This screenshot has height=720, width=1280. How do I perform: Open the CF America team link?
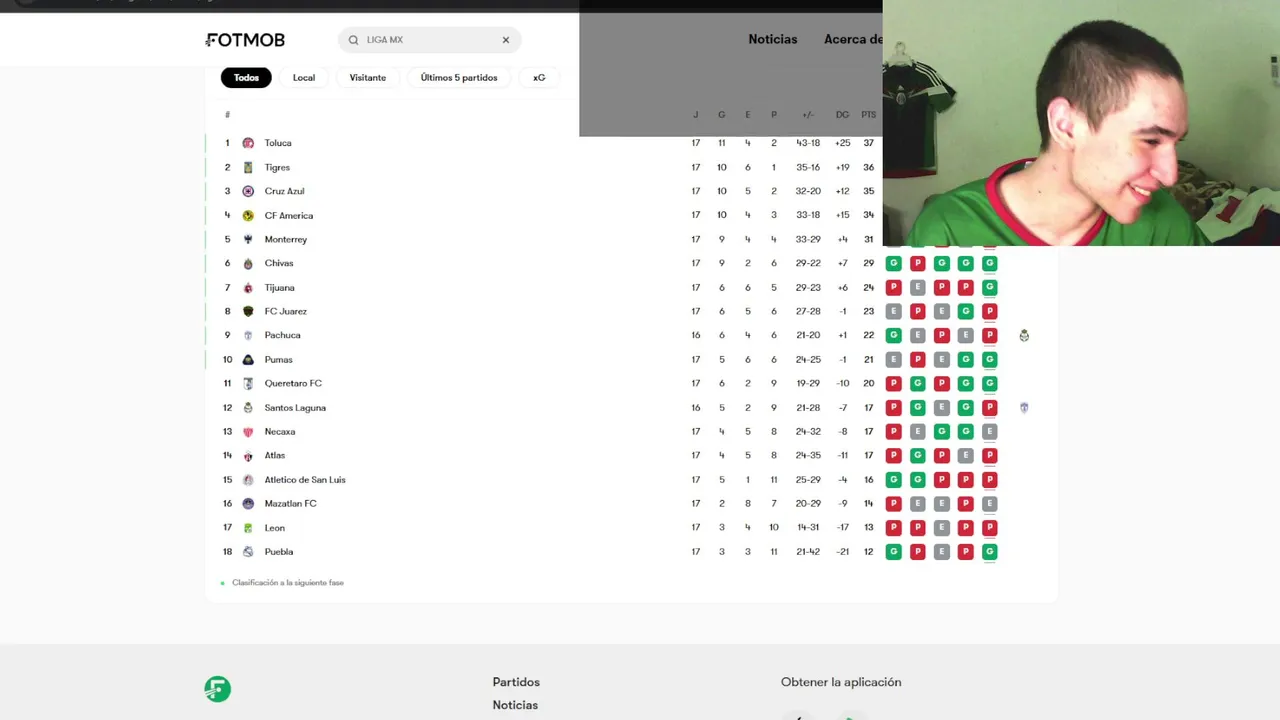point(289,215)
